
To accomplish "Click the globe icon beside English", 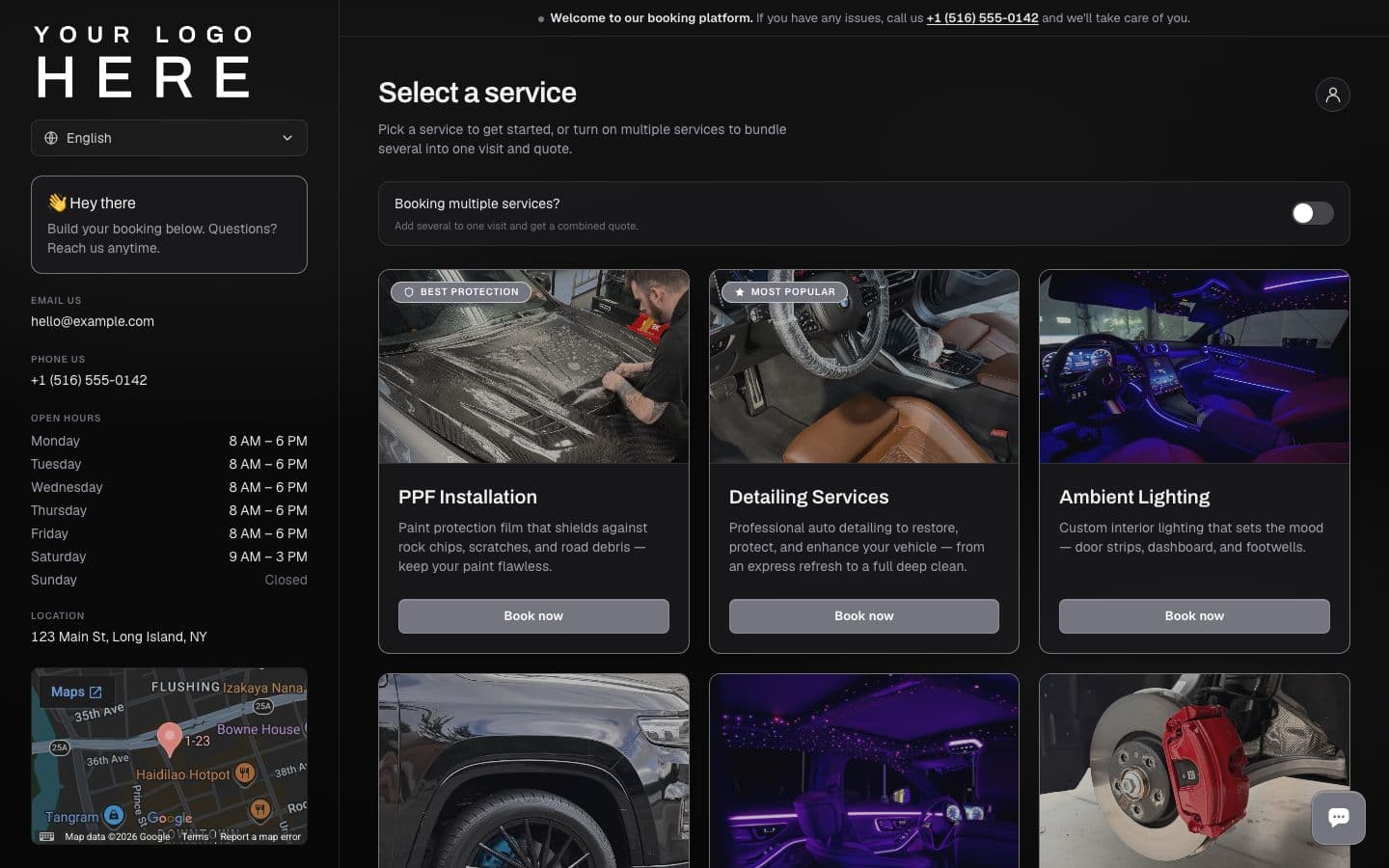I will [51, 138].
